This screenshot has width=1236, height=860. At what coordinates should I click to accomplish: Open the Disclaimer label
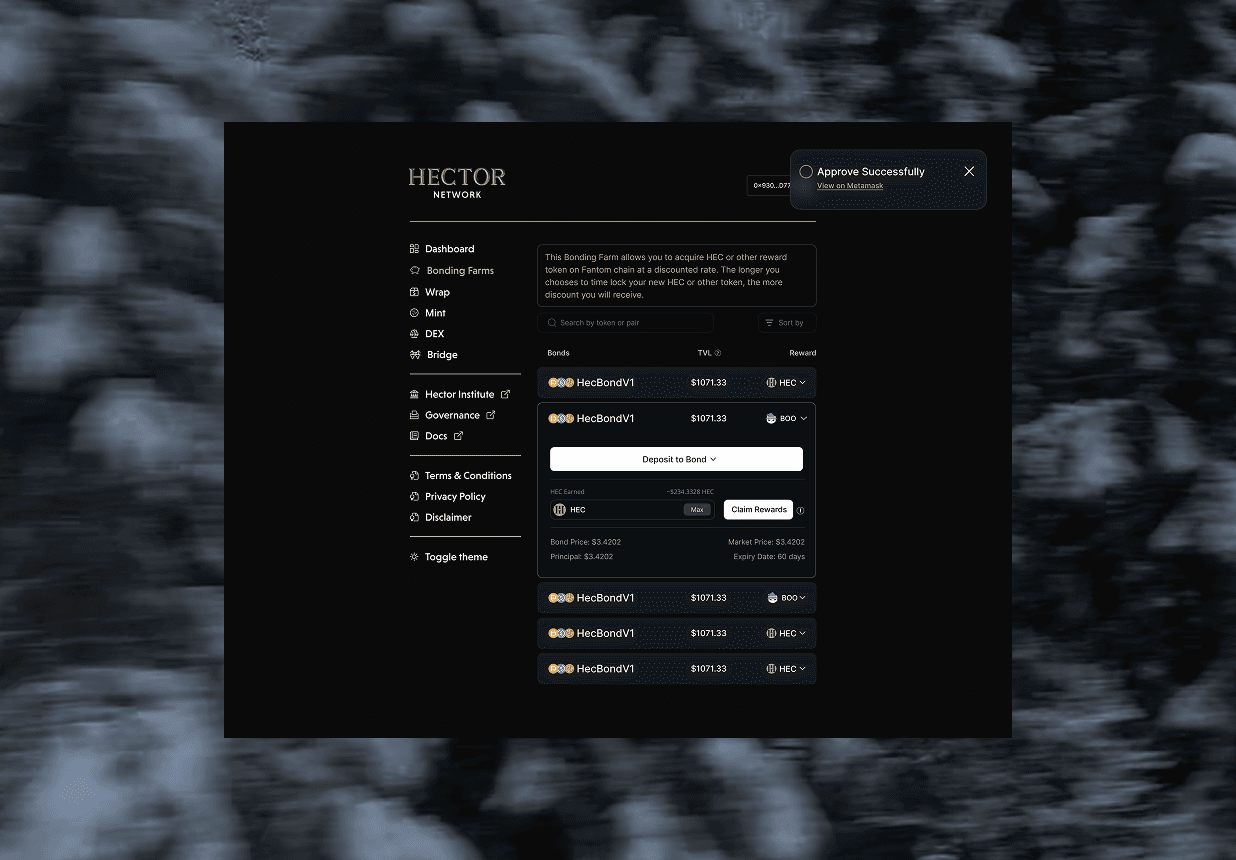click(x=448, y=518)
